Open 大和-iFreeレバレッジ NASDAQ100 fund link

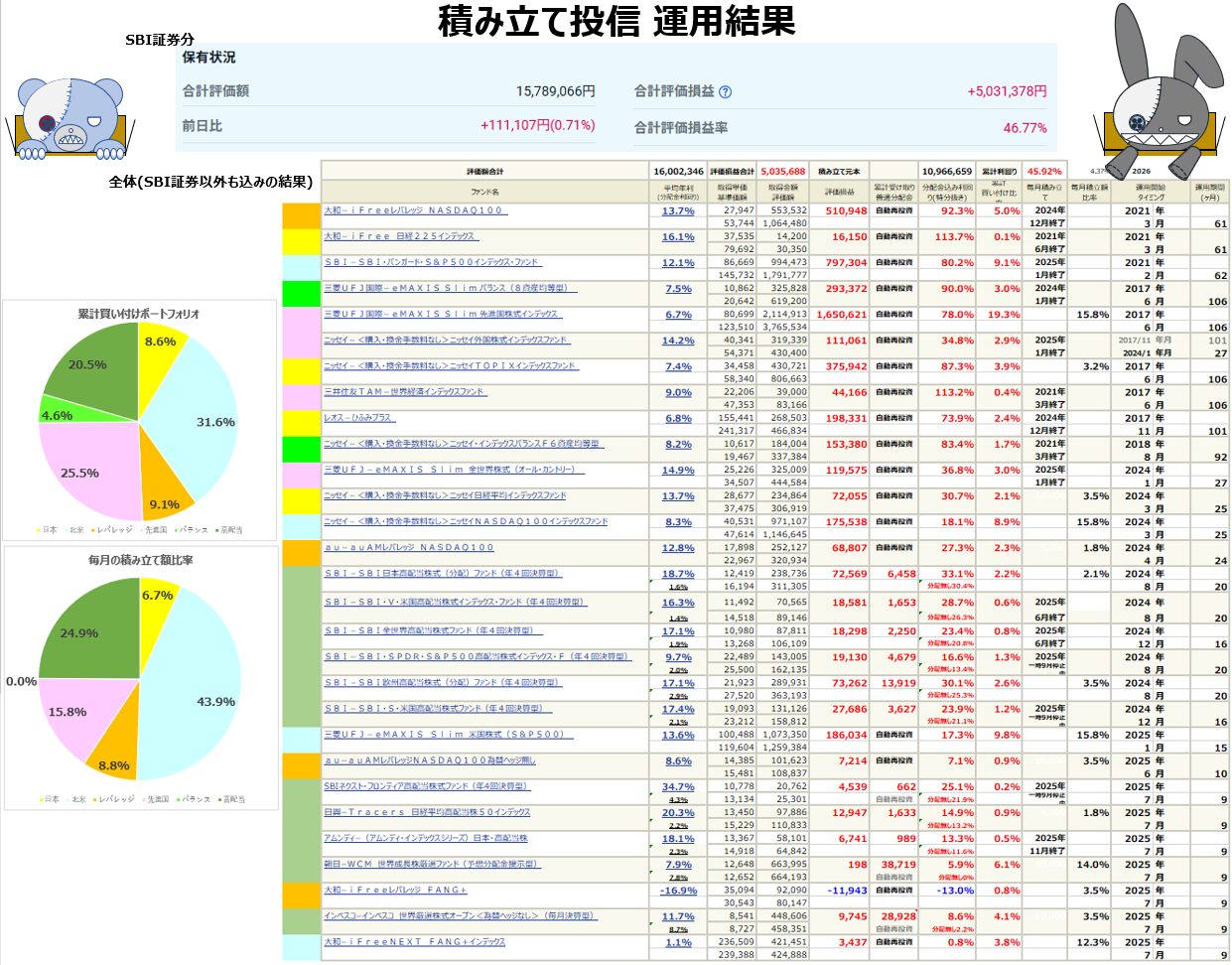[x=414, y=210]
